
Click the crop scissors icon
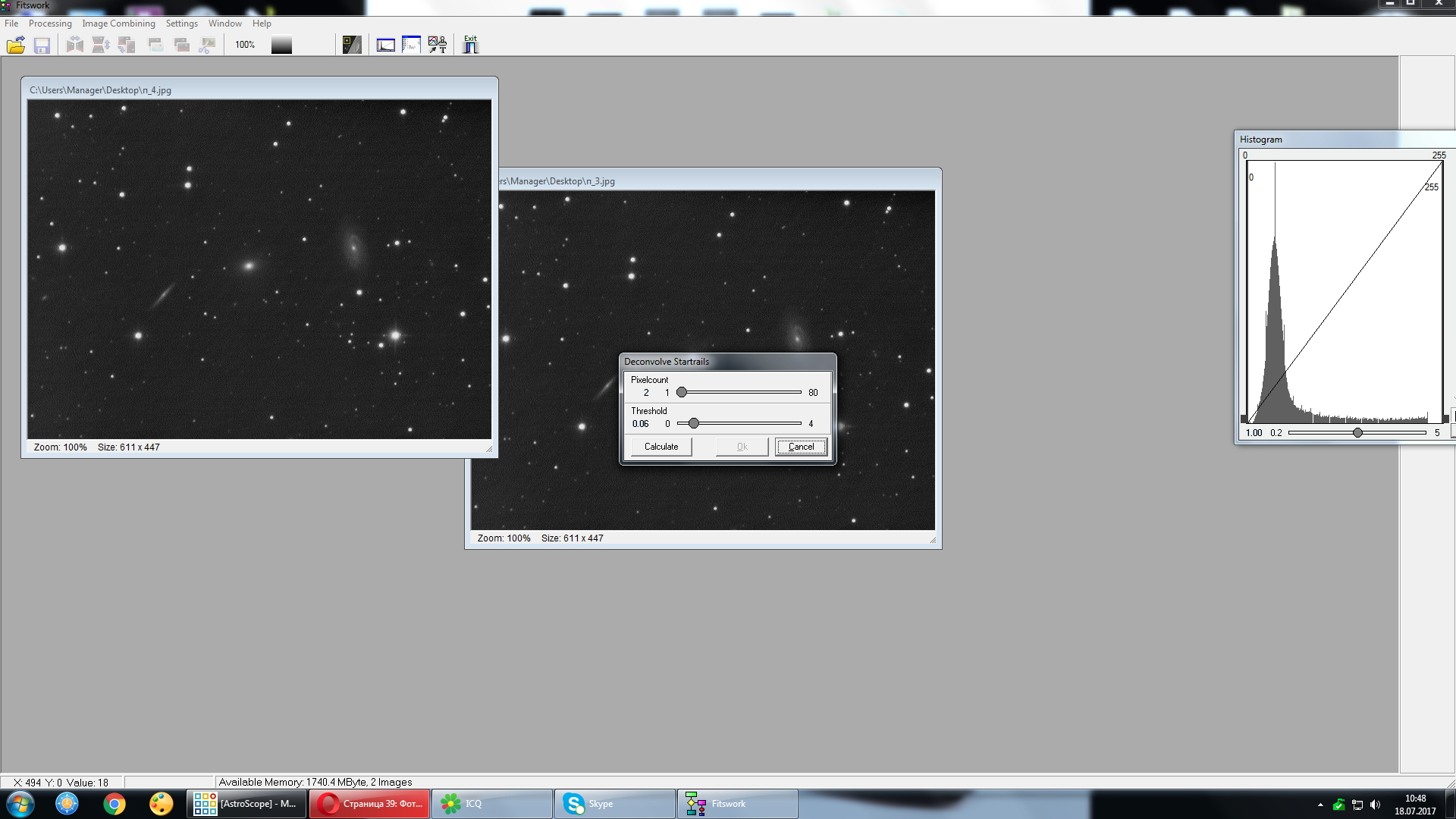point(207,45)
